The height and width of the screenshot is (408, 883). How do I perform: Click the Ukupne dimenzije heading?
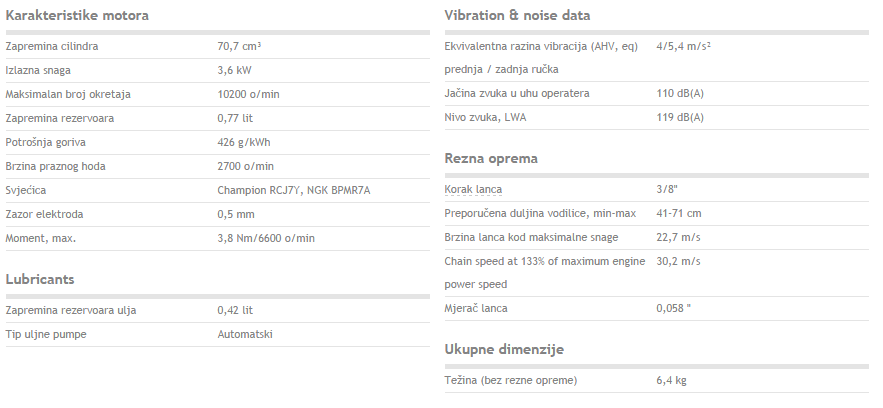pos(504,349)
